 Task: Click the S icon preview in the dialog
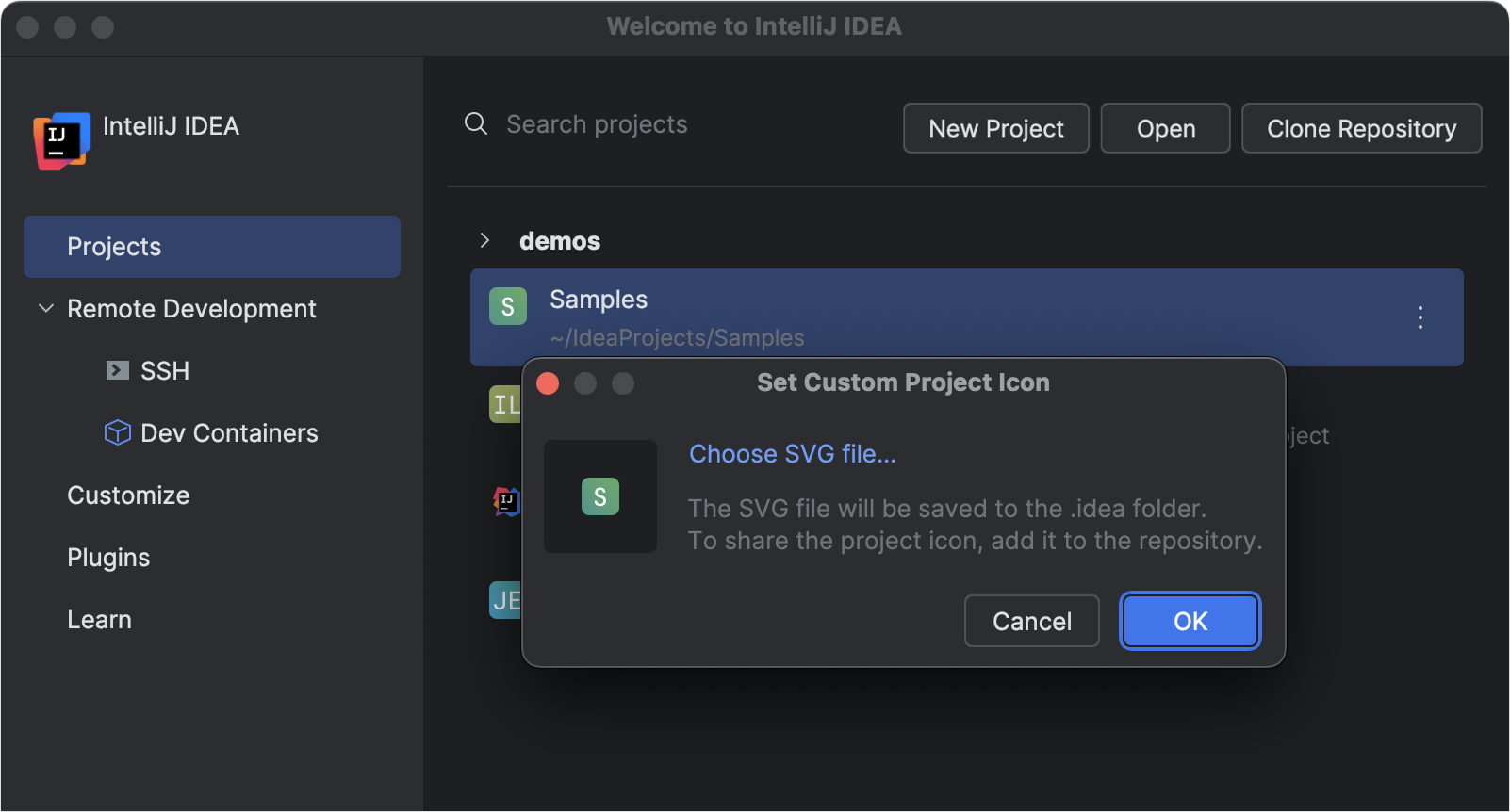pos(600,496)
